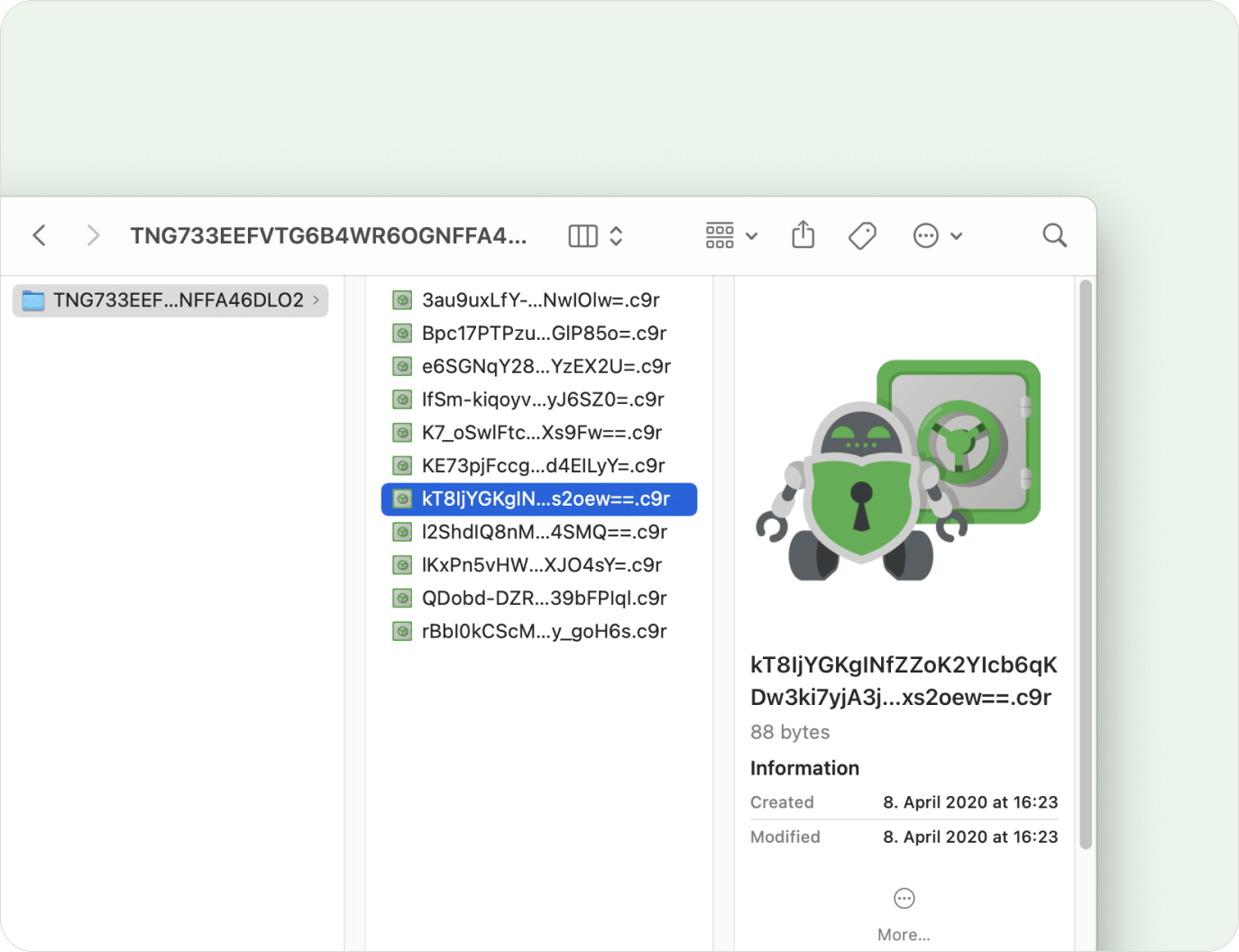Click icon of IfSm-kiqoyv file

click(x=402, y=399)
